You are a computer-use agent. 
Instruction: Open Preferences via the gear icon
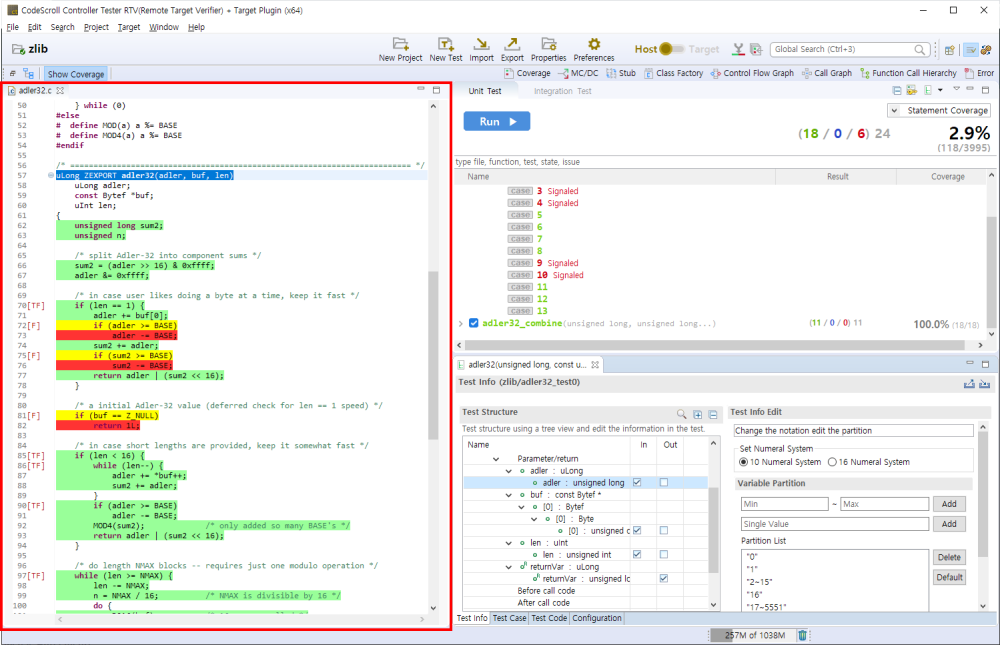pos(594,44)
